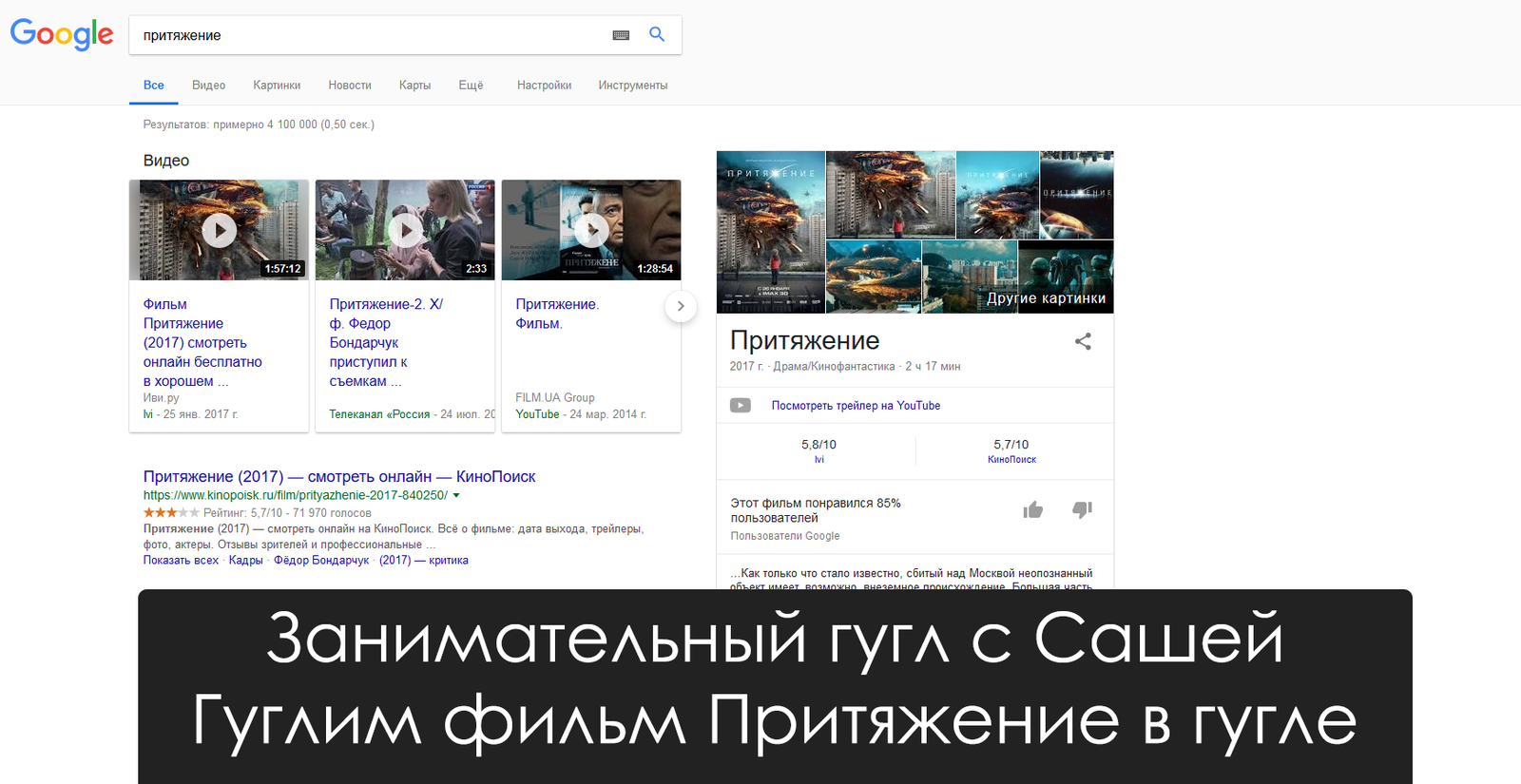The image size is (1521, 784).
Task: Click Другие картинки thumbnail
Action: [x=1066, y=277]
